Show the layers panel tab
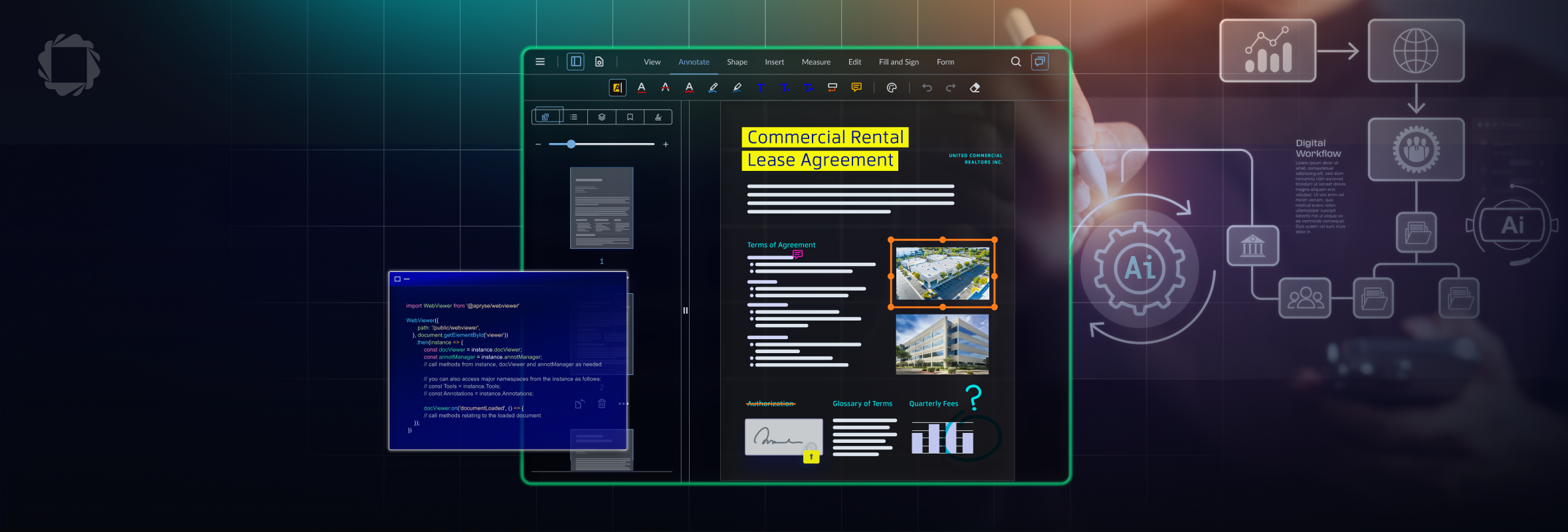 601,117
